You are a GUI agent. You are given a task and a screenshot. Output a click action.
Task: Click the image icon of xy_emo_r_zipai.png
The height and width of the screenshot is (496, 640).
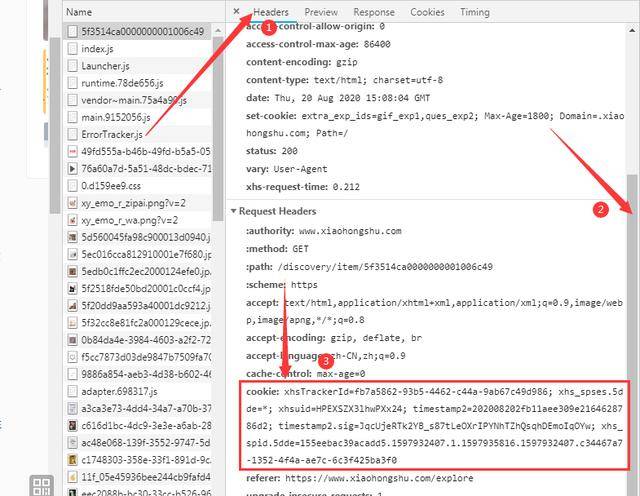pyautogui.click(x=72, y=203)
